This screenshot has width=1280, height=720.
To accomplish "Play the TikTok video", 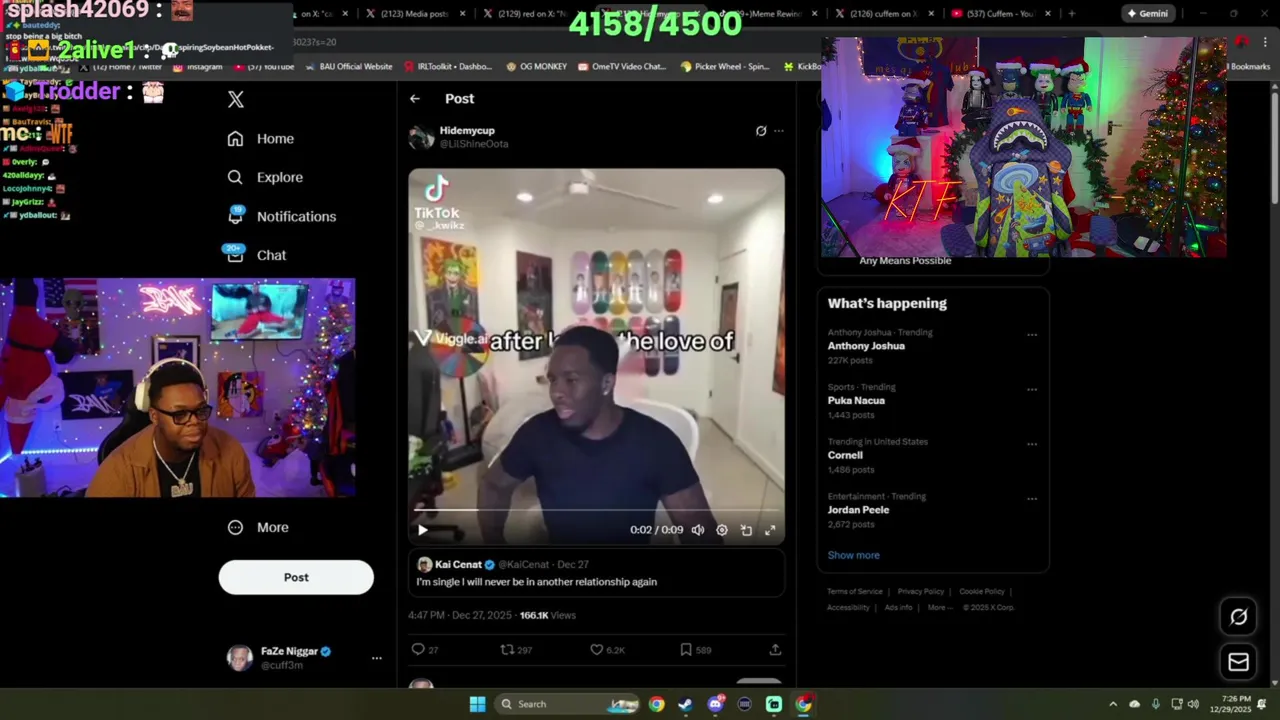I will 423,530.
